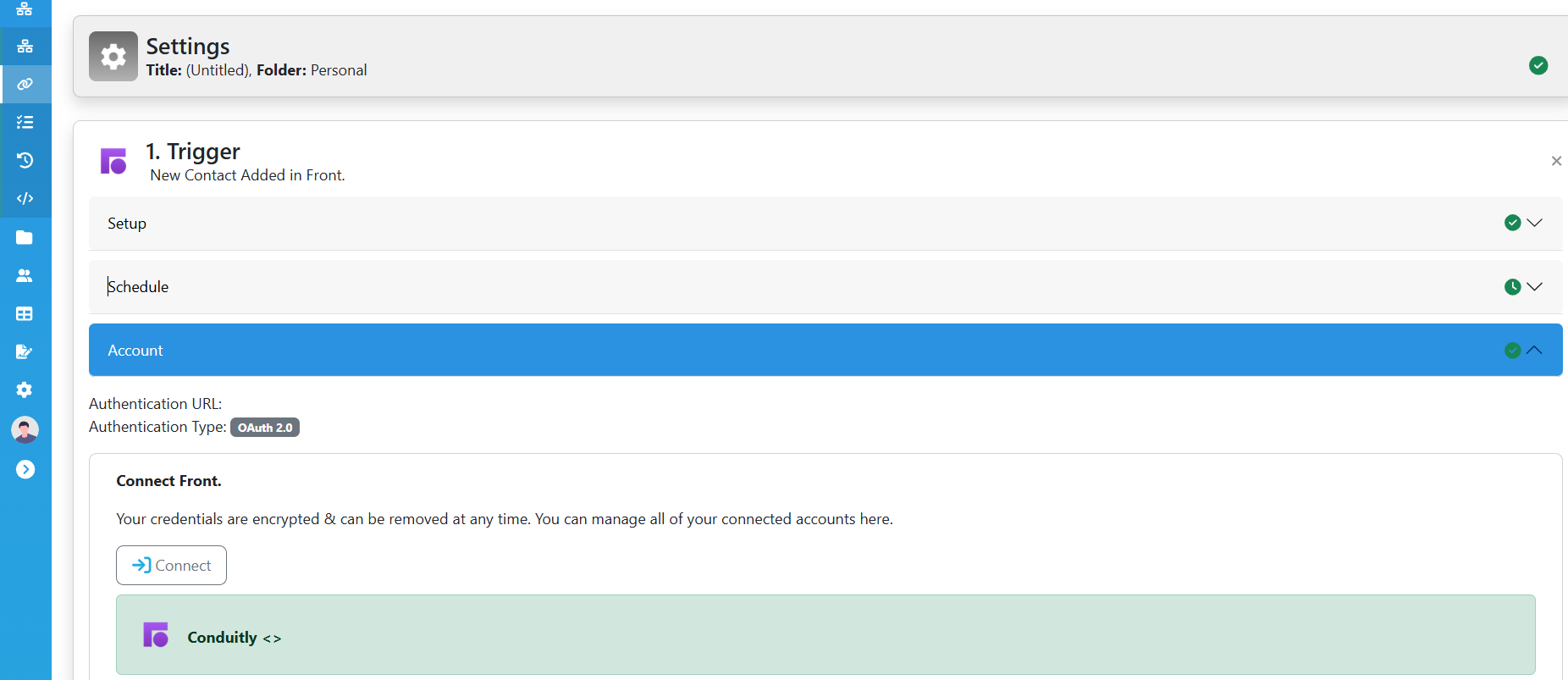Select the Conduitly connected account

(x=825, y=635)
